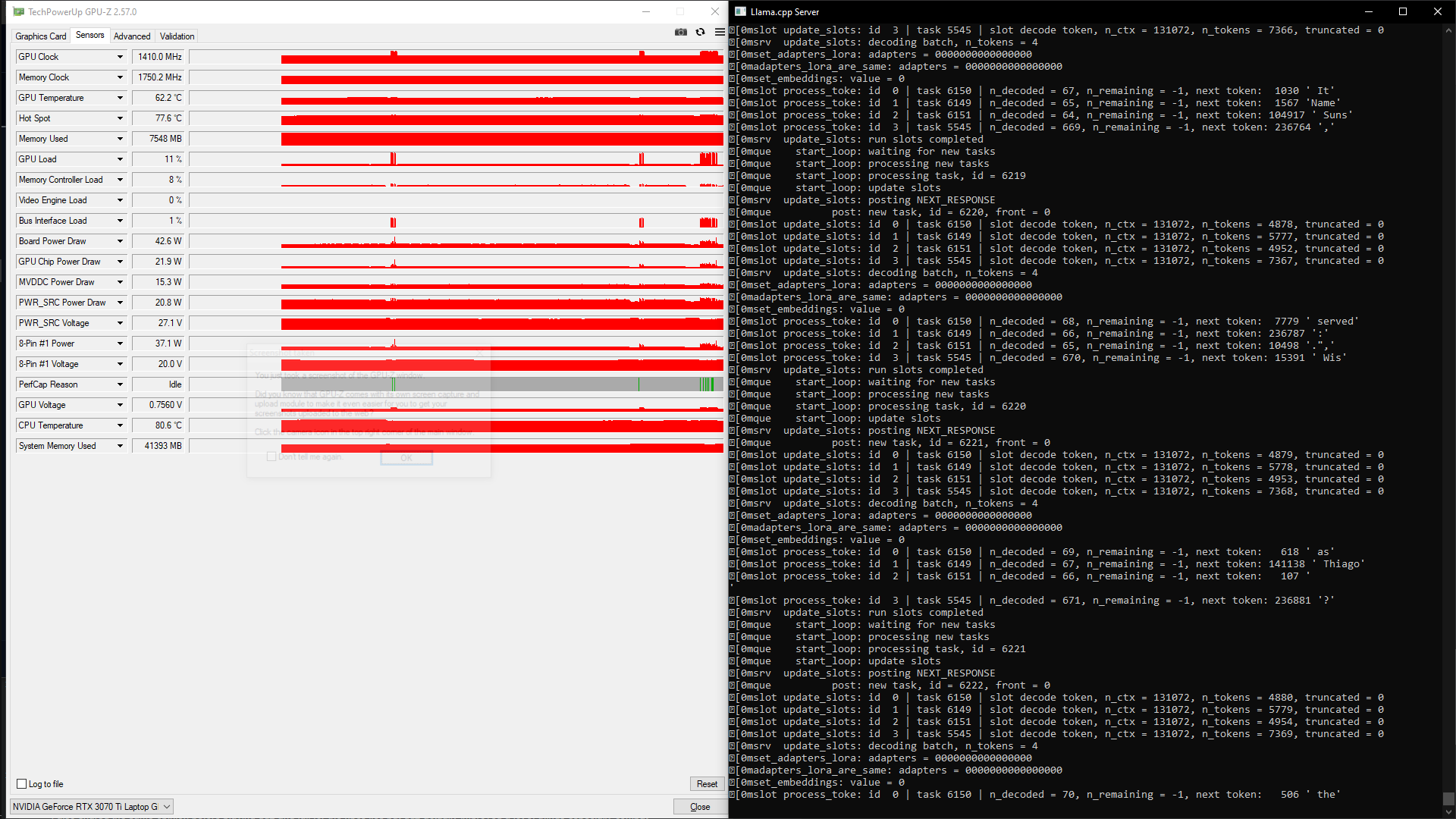Click the Close button at bottom
The image size is (1456, 819).
coord(699,807)
